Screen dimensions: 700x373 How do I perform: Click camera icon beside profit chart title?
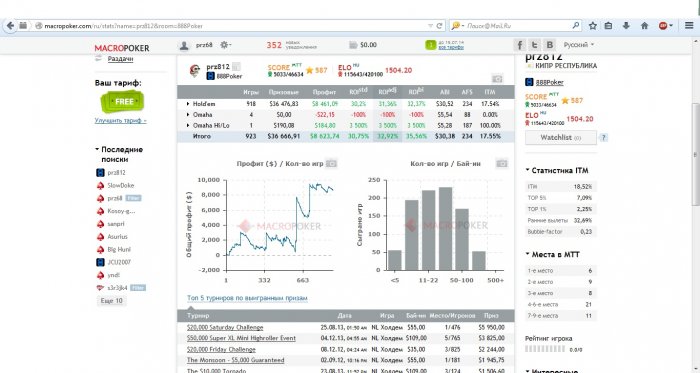click(x=331, y=164)
